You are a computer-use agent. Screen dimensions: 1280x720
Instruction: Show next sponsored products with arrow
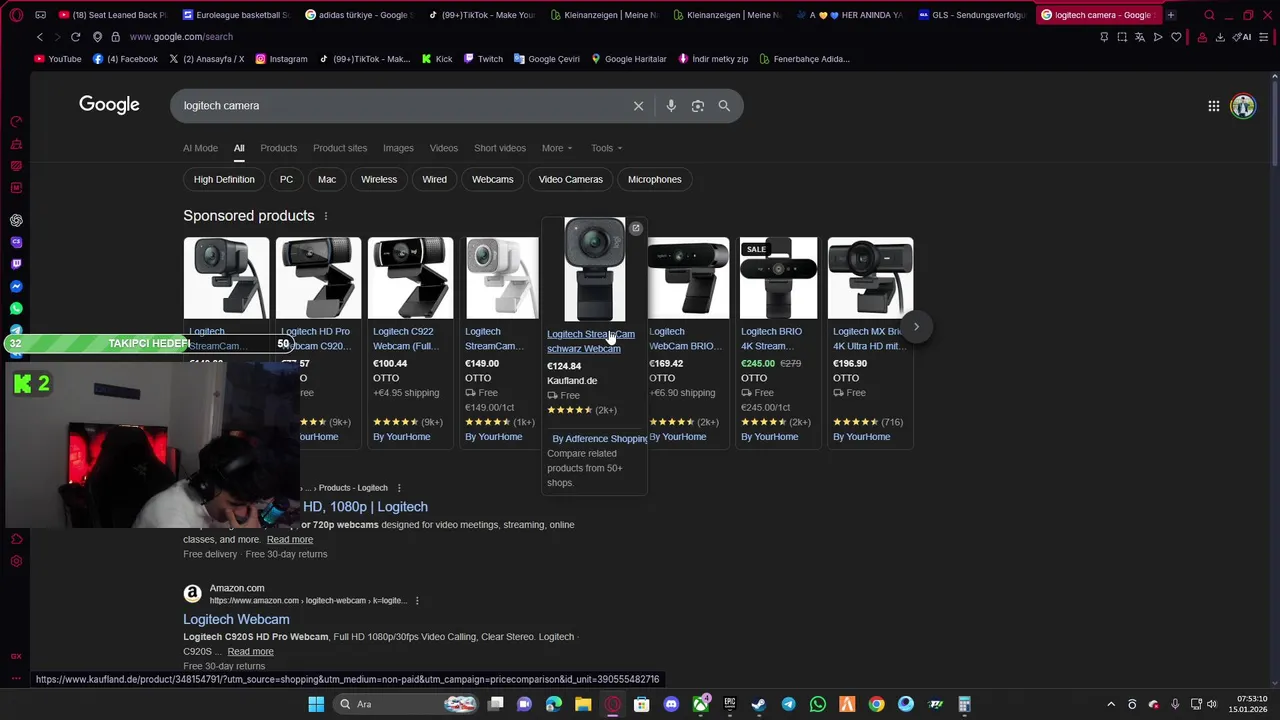(916, 327)
